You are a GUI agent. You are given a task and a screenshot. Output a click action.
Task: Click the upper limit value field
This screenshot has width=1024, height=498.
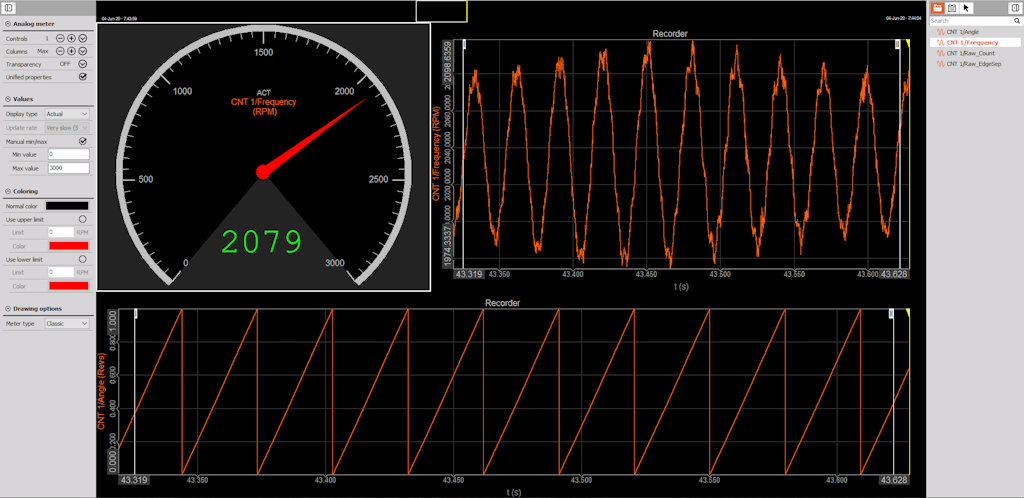click(x=60, y=232)
